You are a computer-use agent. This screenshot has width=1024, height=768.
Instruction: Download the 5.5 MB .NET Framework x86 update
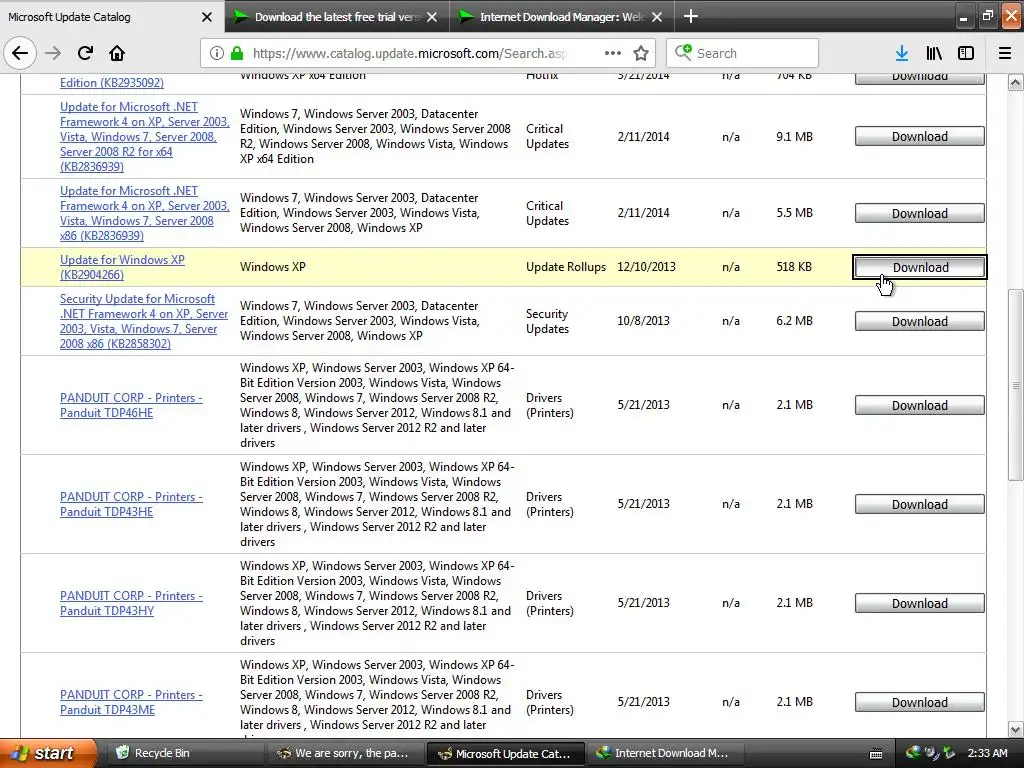point(920,214)
